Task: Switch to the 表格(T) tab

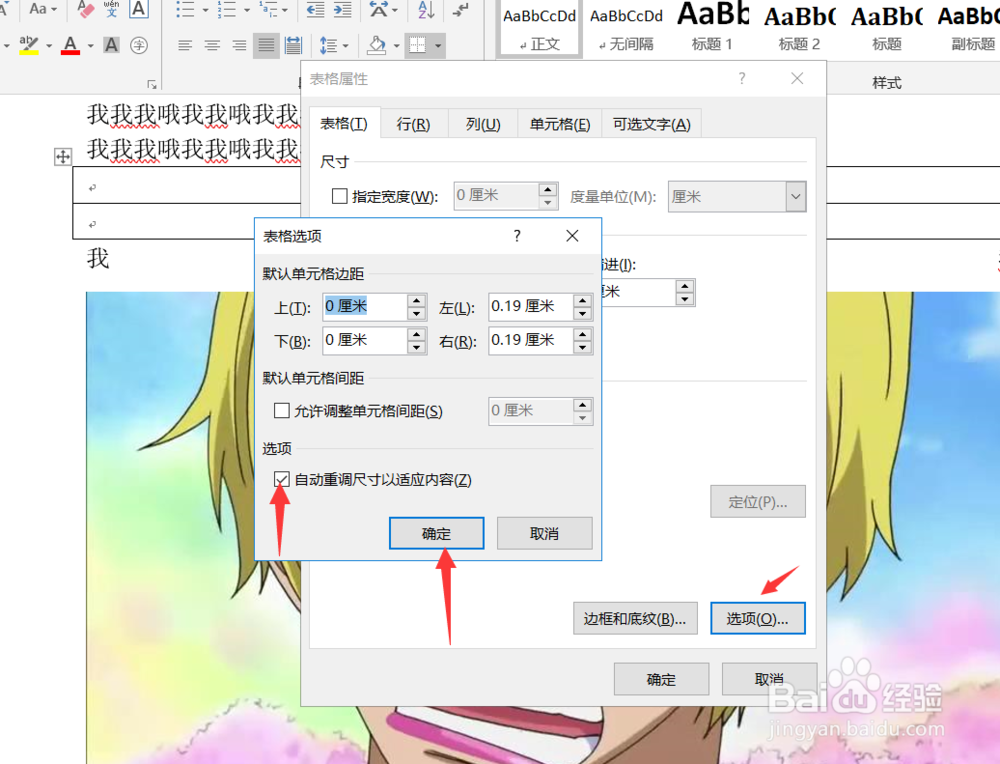Action: [344, 124]
